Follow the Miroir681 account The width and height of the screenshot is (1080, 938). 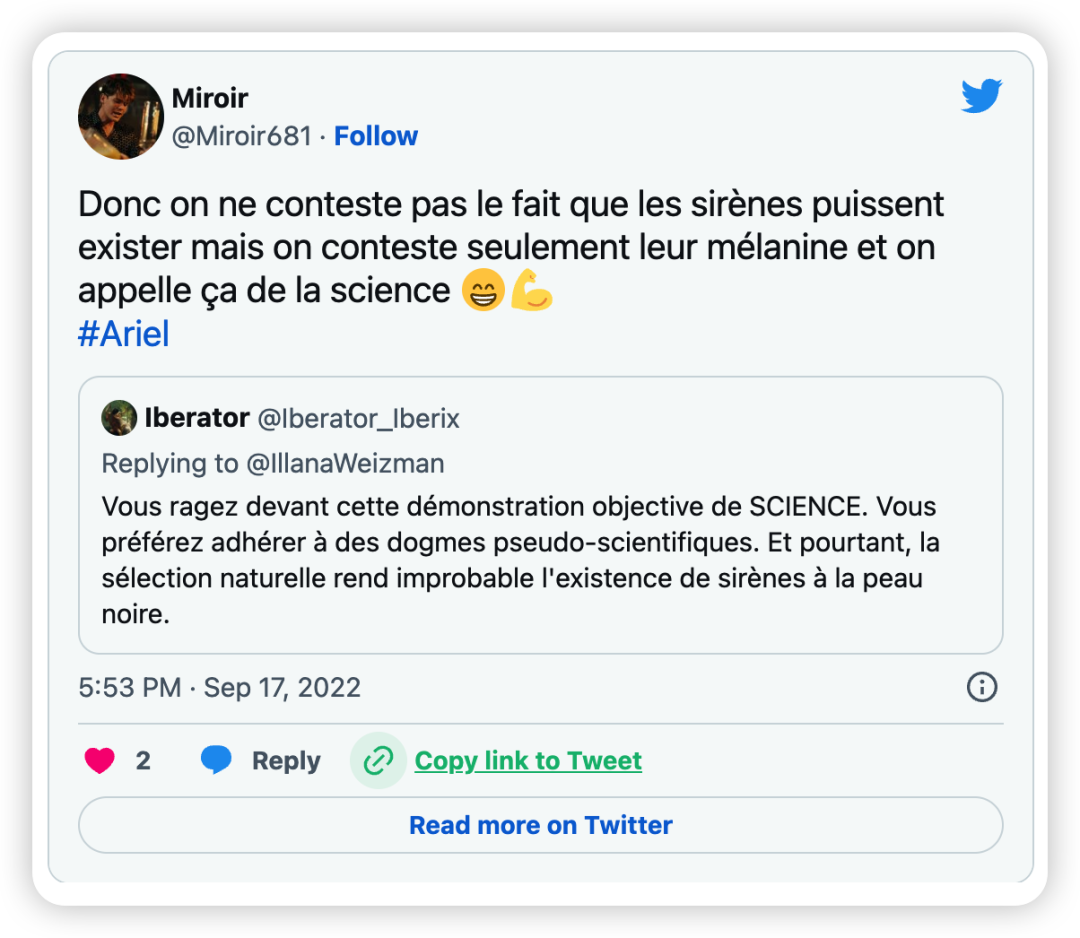(376, 136)
